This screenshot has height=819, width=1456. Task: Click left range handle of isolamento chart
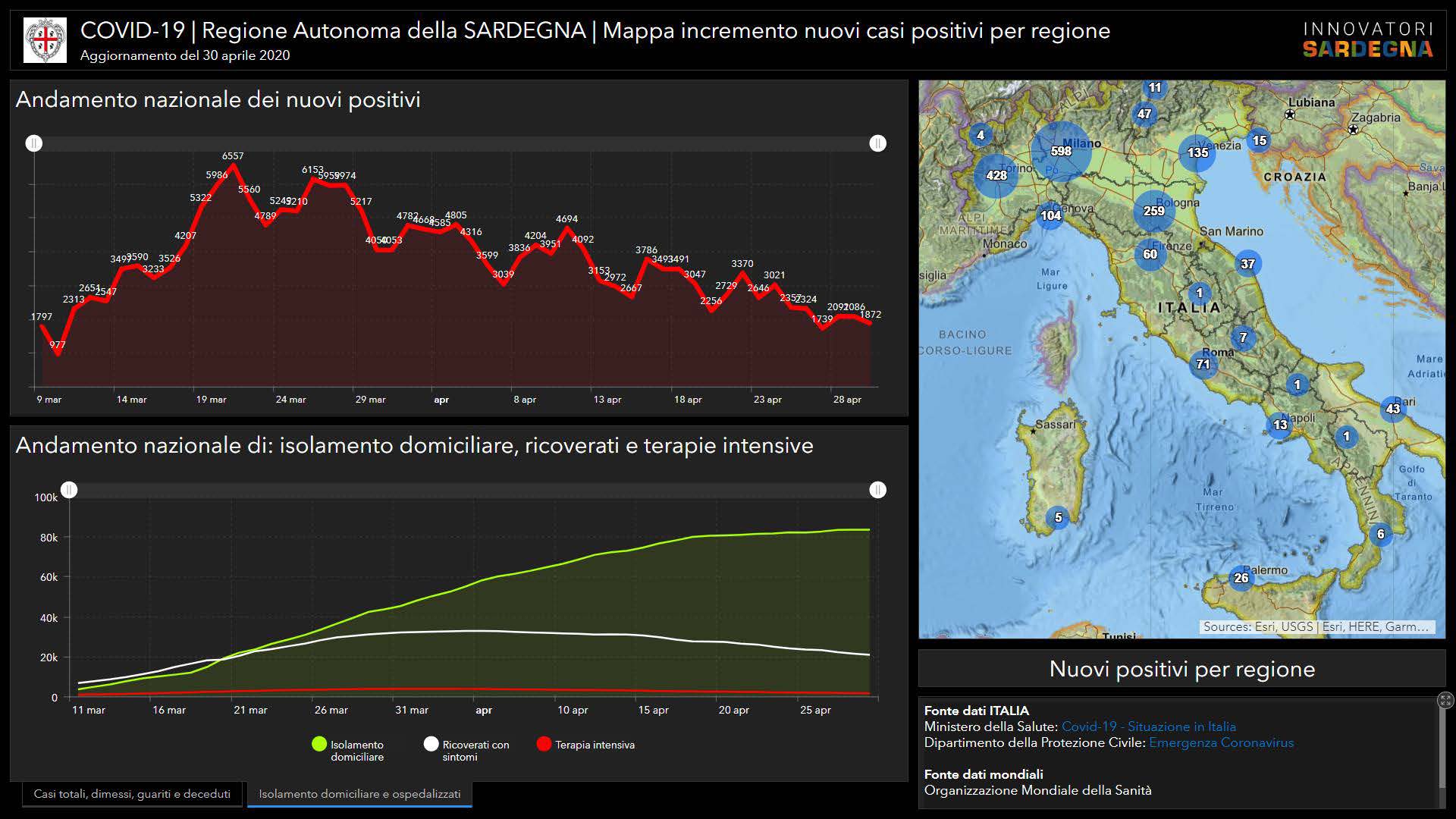69,490
